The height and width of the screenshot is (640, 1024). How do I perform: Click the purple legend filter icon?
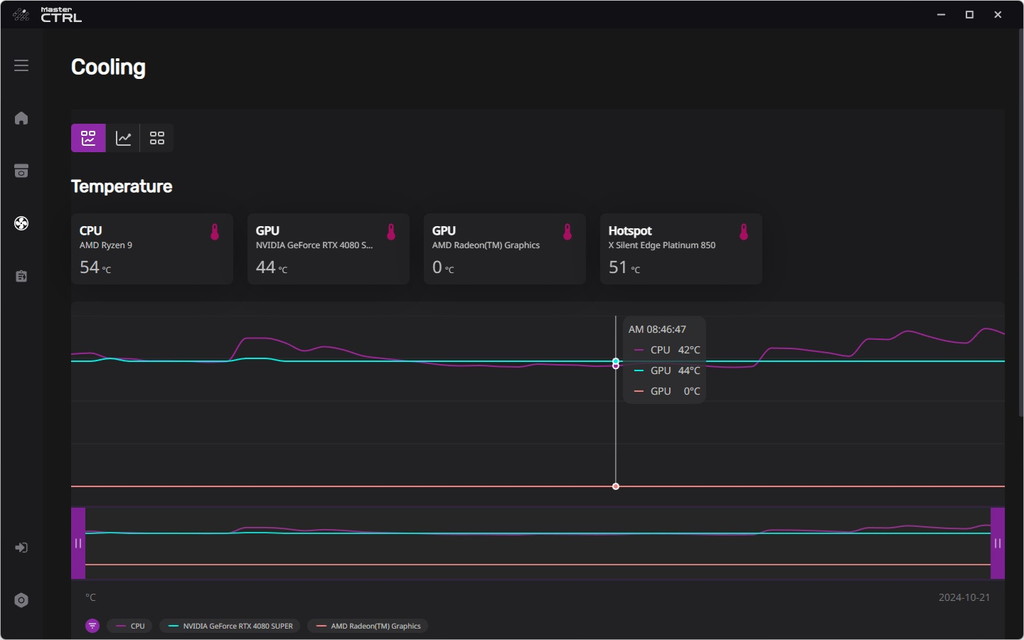(x=93, y=626)
